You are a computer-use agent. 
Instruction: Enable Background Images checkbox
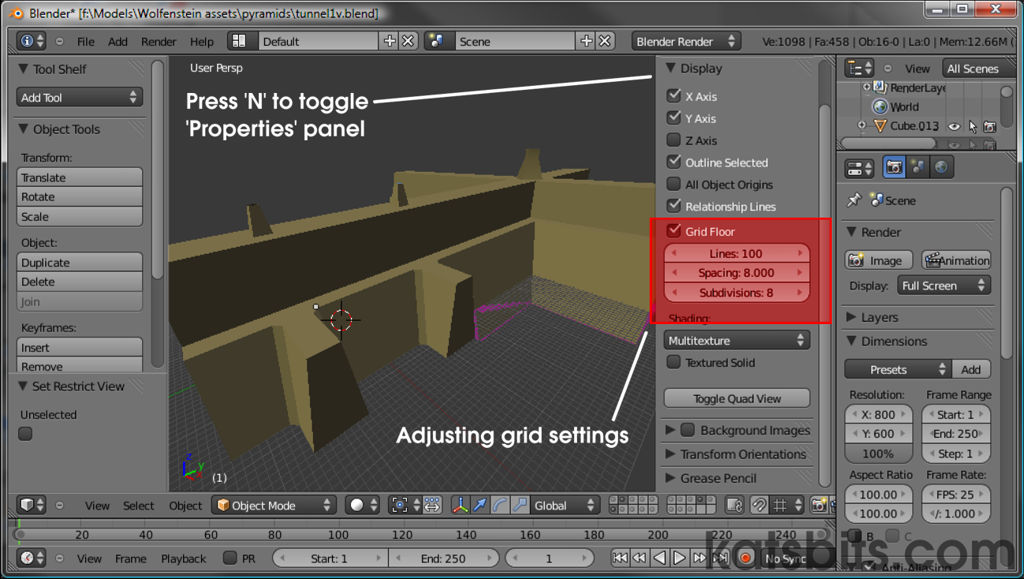(x=687, y=430)
